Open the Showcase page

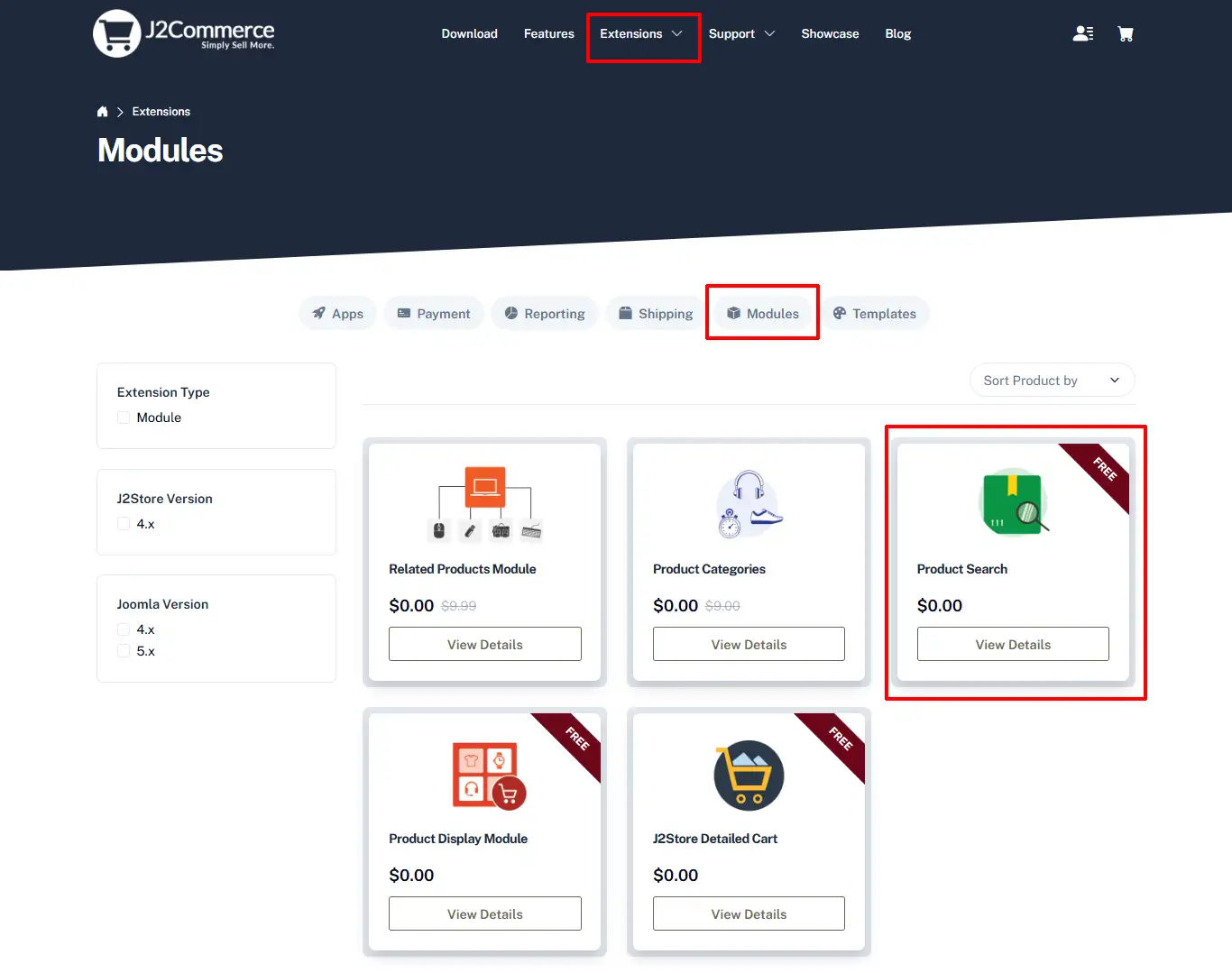coord(830,34)
